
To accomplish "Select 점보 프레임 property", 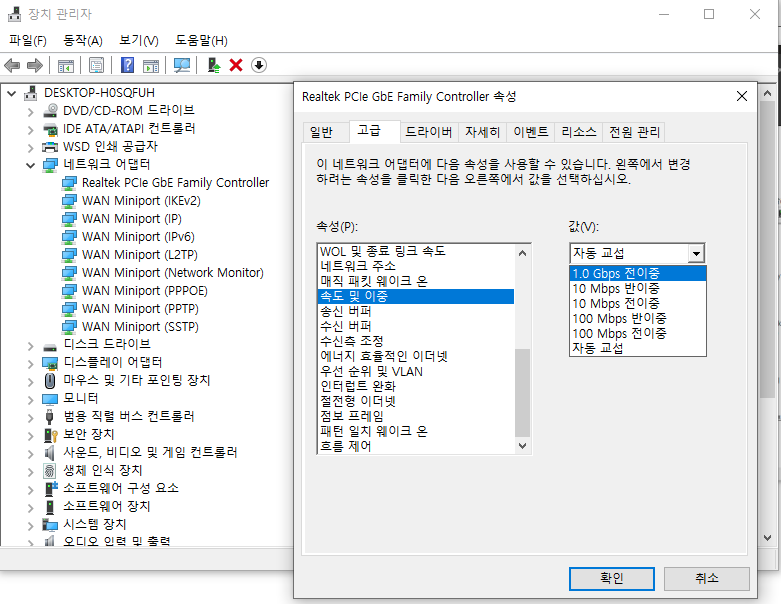I will point(416,416).
